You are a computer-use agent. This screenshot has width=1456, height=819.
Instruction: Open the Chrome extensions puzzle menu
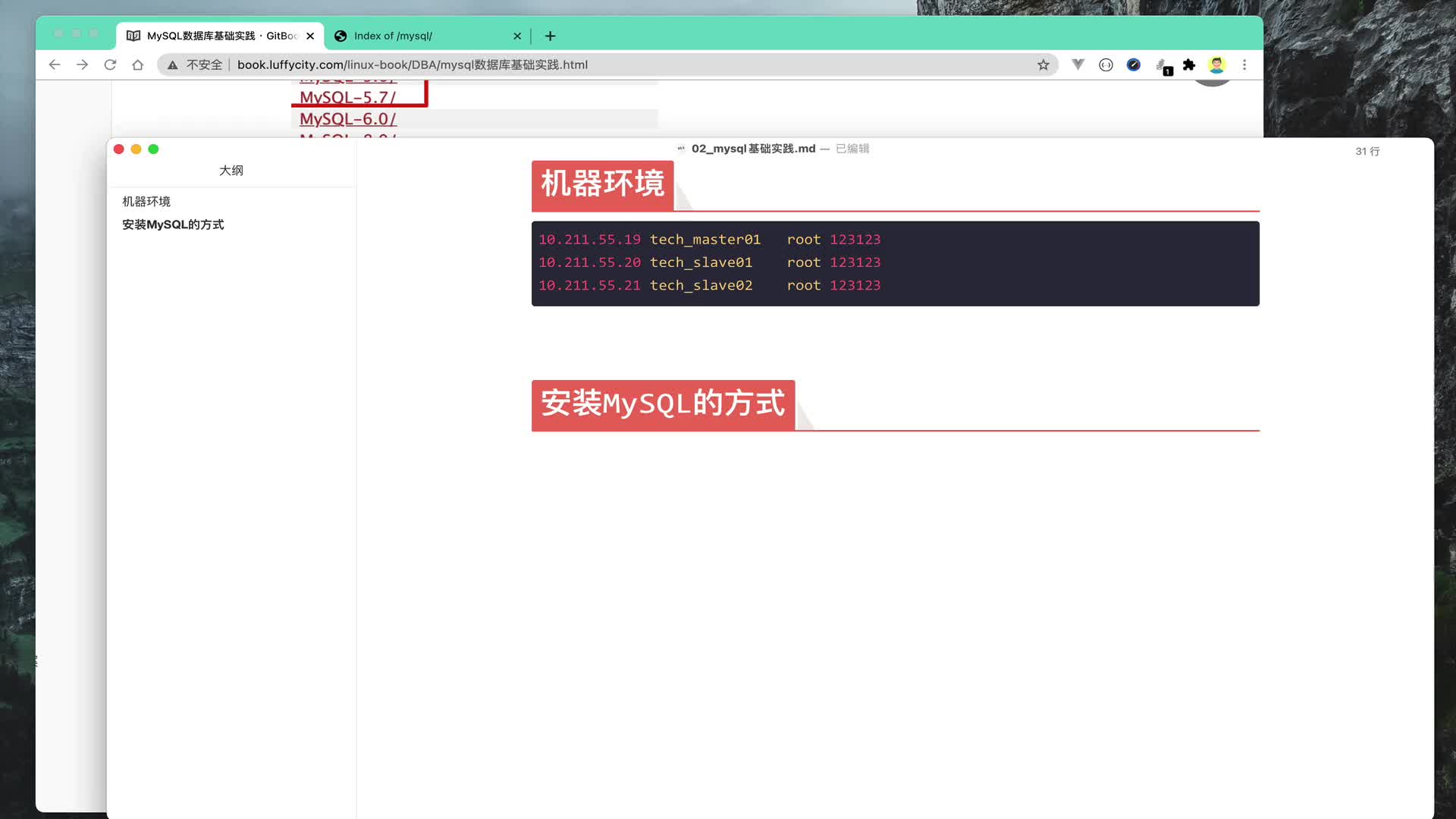click(1189, 65)
